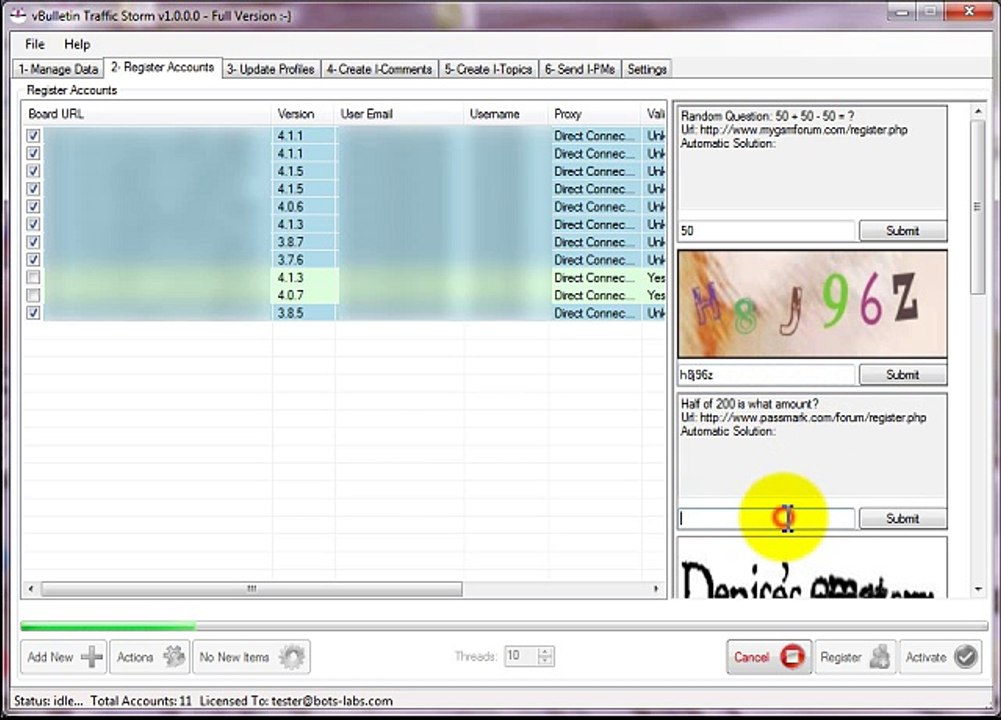Click the answer field containing 50
Screen dimensions: 1001x720
click(x=766, y=230)
